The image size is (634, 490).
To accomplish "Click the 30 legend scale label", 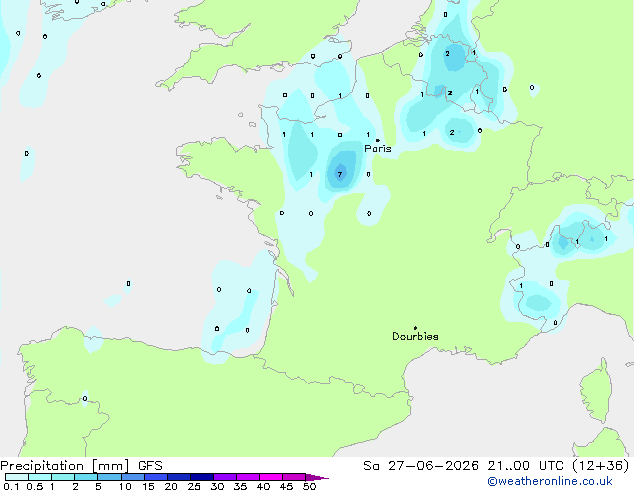I will click(217, 486).
